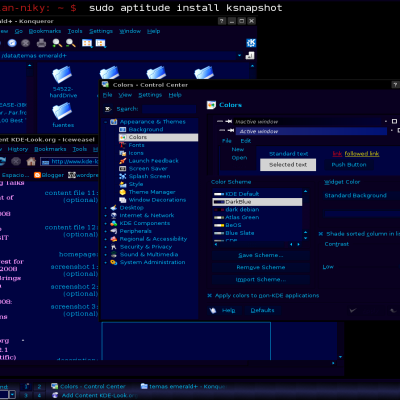
Task: Open the 54522-hardDrive folder
Action: click(x=63, y=82)
